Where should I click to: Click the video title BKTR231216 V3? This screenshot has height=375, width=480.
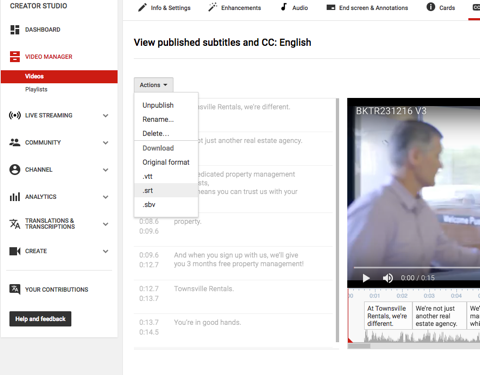[391, 111]
